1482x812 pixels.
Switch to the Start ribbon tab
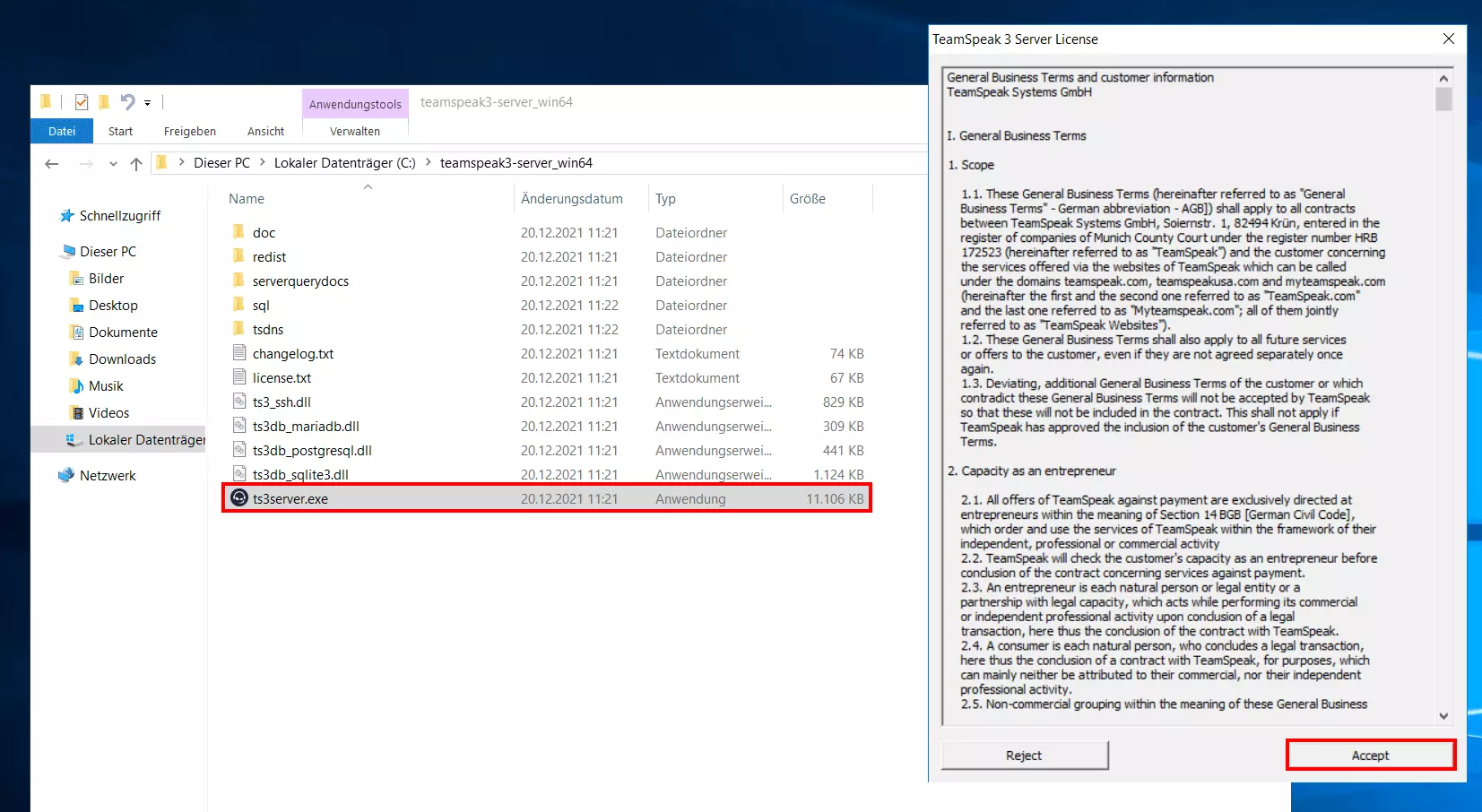[x=120, y=131]
